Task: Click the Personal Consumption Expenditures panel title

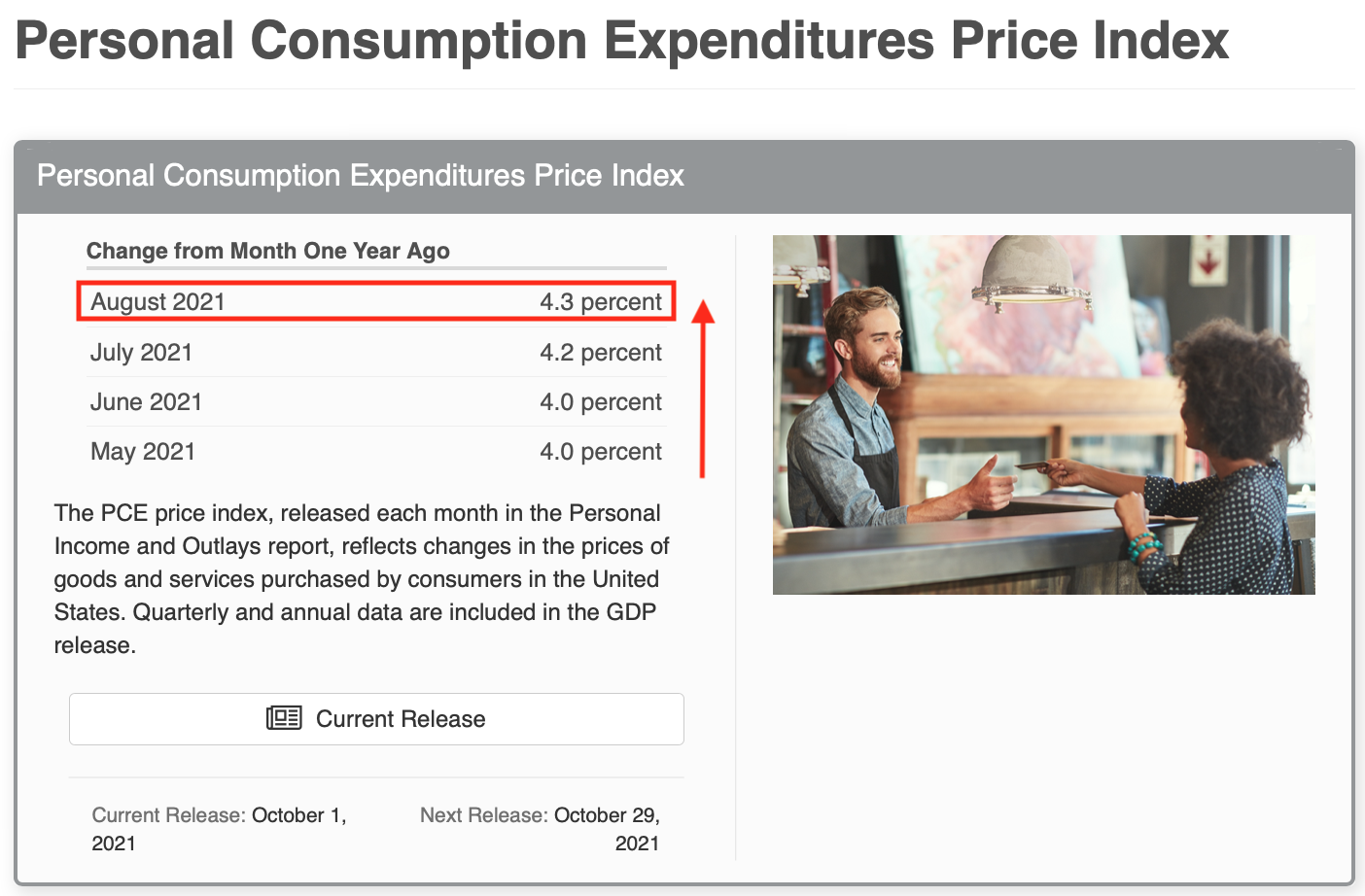Action: [360, 176]
